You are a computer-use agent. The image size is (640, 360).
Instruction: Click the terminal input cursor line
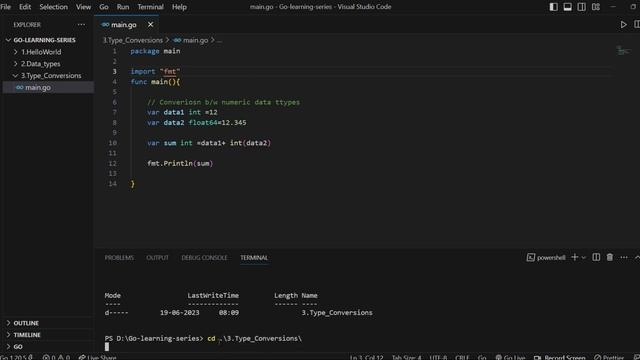click(x=107, y=347)
